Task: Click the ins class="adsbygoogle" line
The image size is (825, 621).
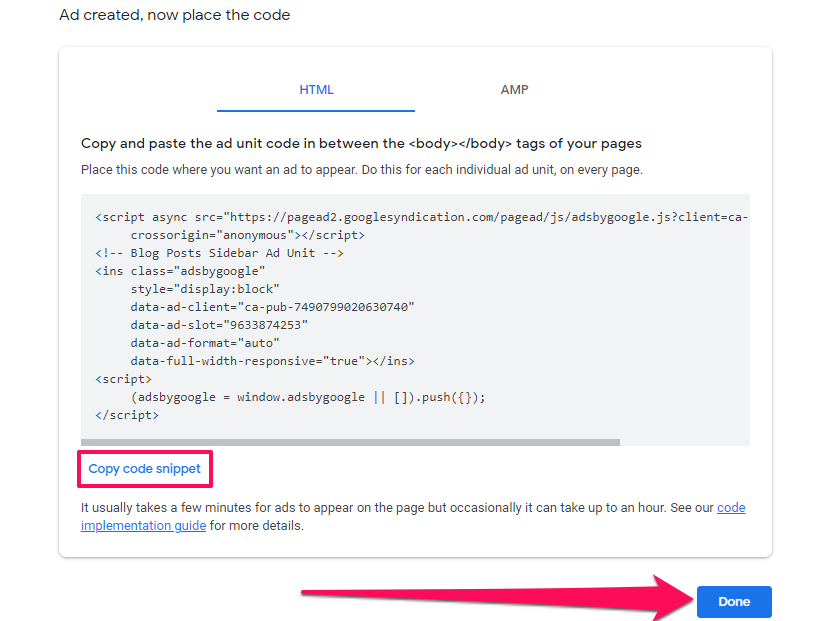Action: [x=180, y=271]
